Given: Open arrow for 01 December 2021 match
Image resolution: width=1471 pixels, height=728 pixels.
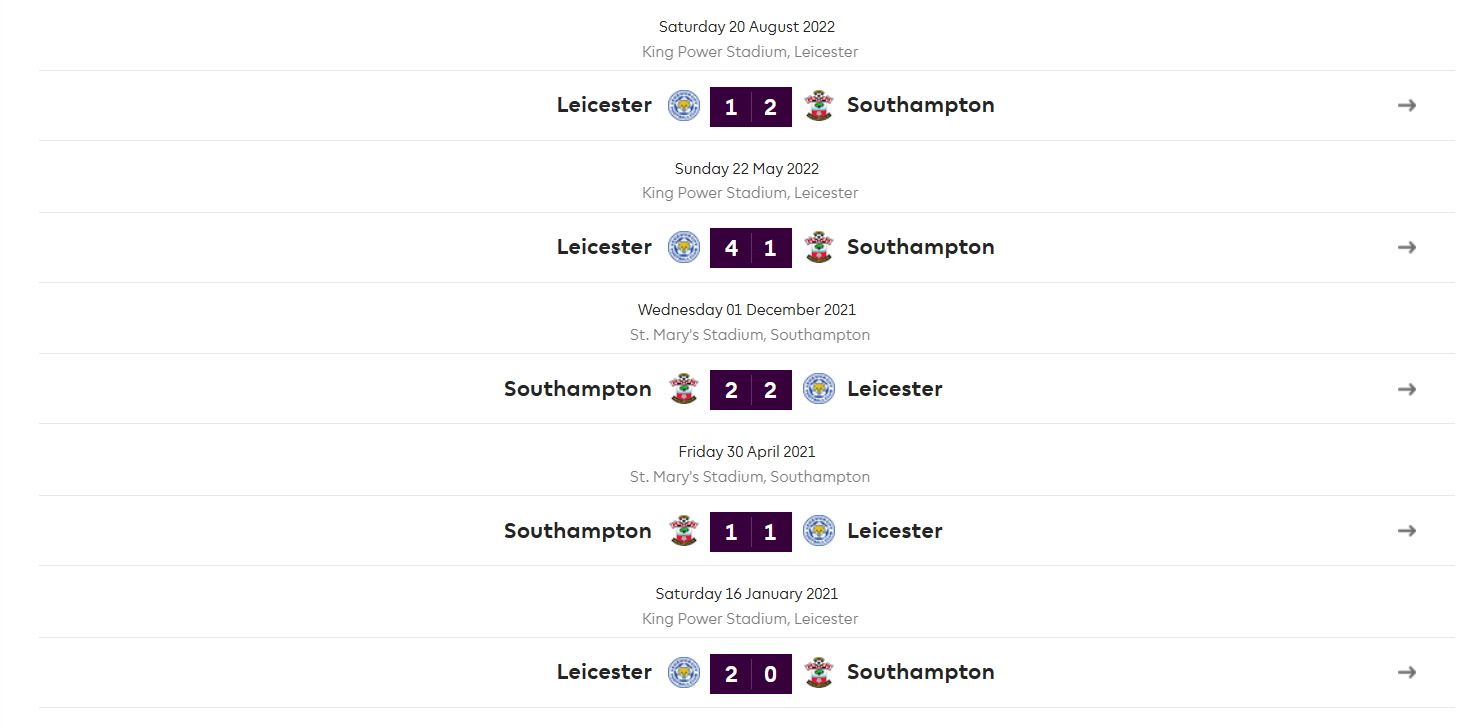Looking at the screenshot, I should point(1407,389).
